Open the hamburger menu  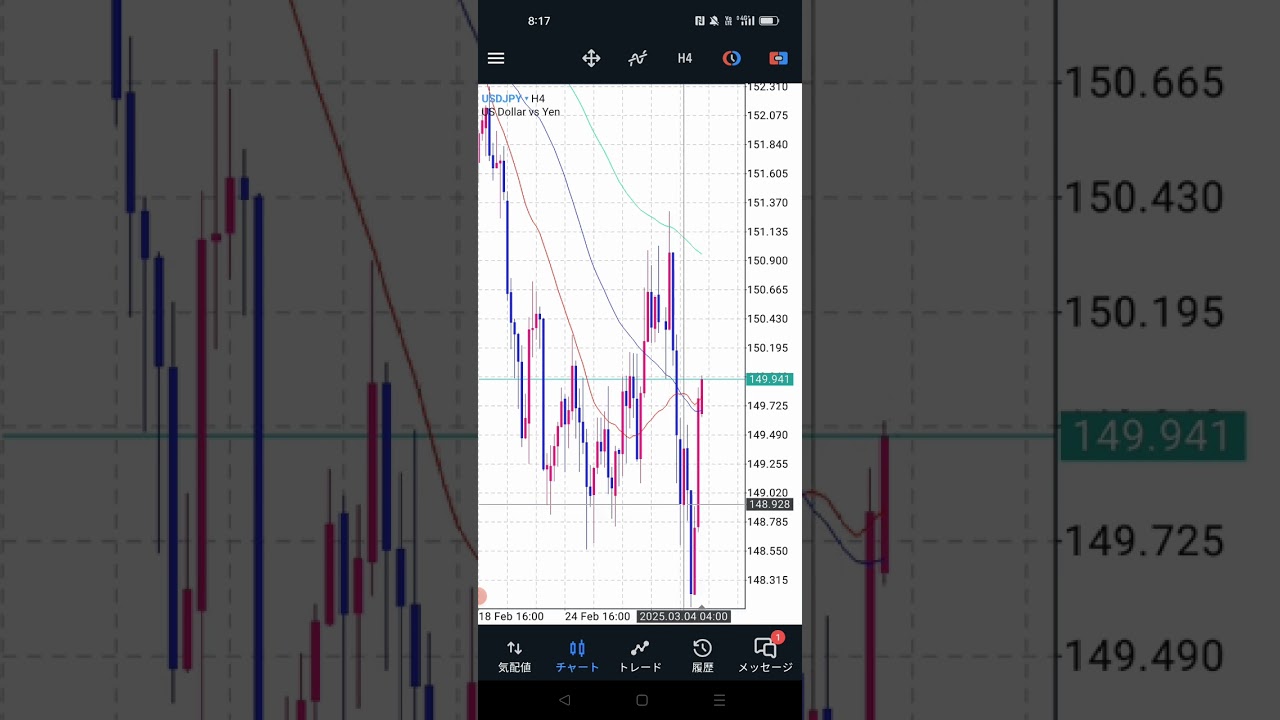[x=496, y=58]
